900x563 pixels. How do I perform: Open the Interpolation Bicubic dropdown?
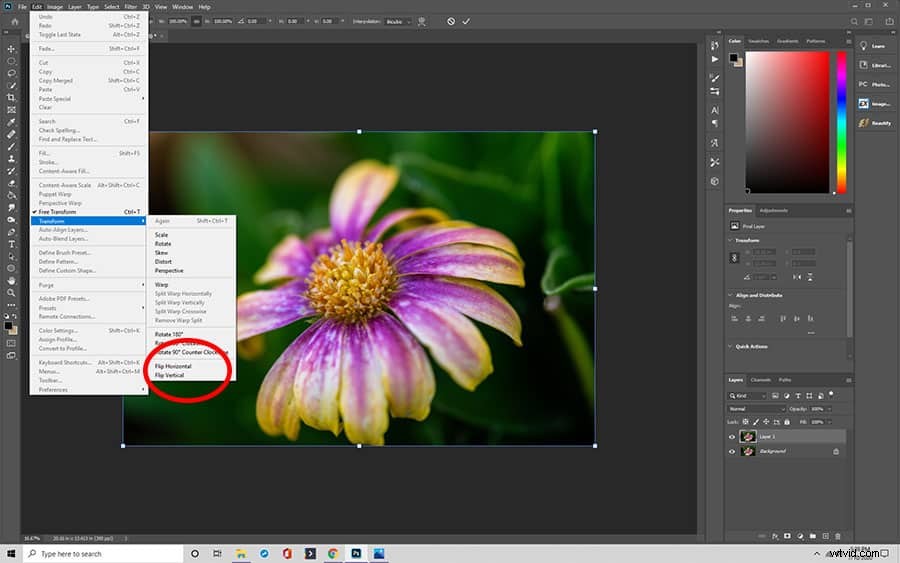pyautogui.click(x=398, y=22)
